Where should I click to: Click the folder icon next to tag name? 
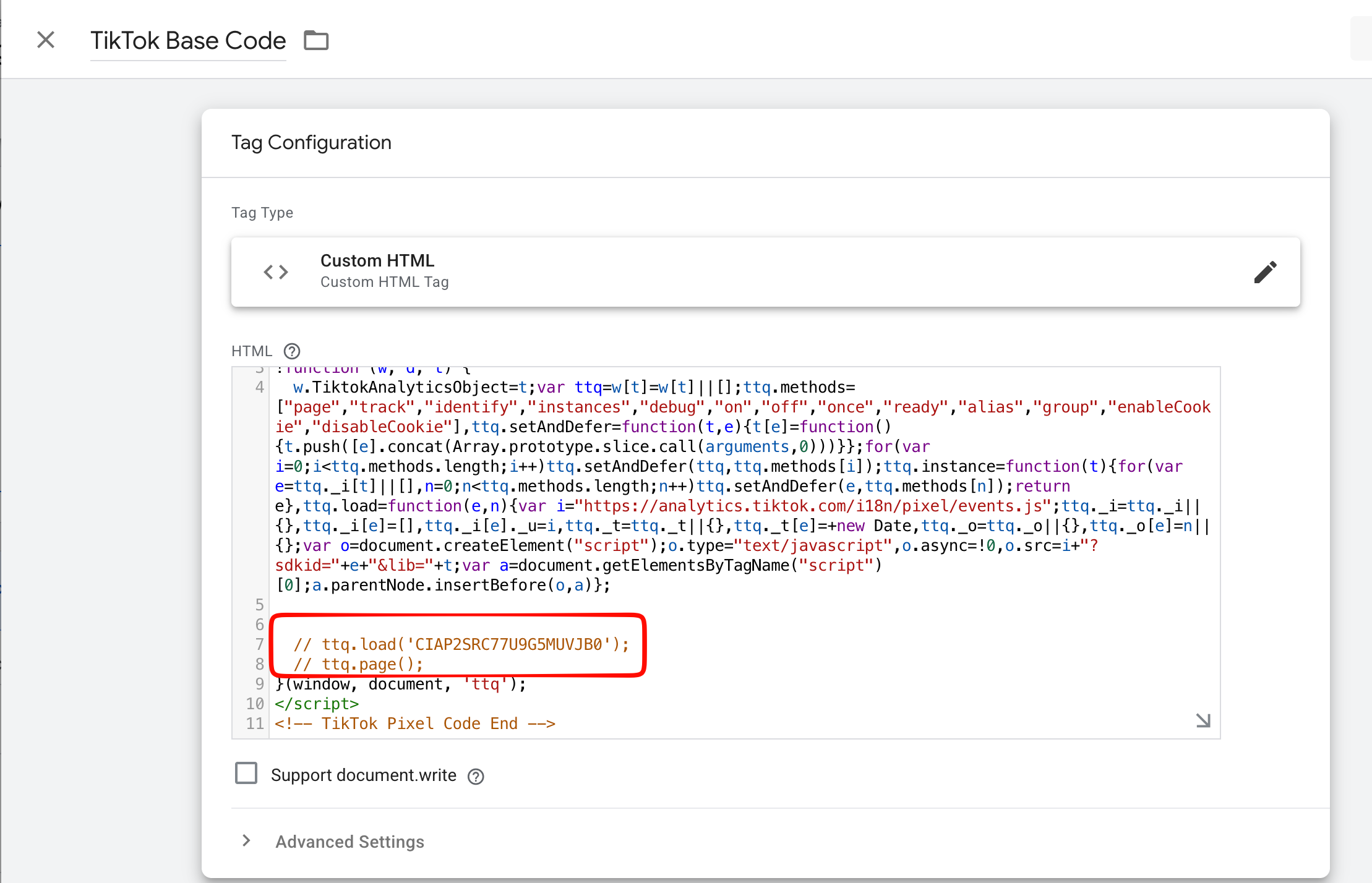tap(316, 41)
